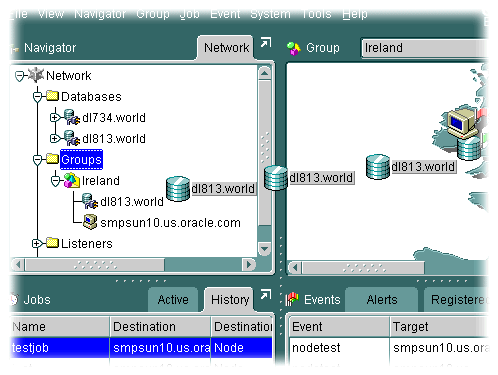Collapse the Databases folder
This screenshot has height=375, width=498.
pyautogui.click(x=37, y=97)
